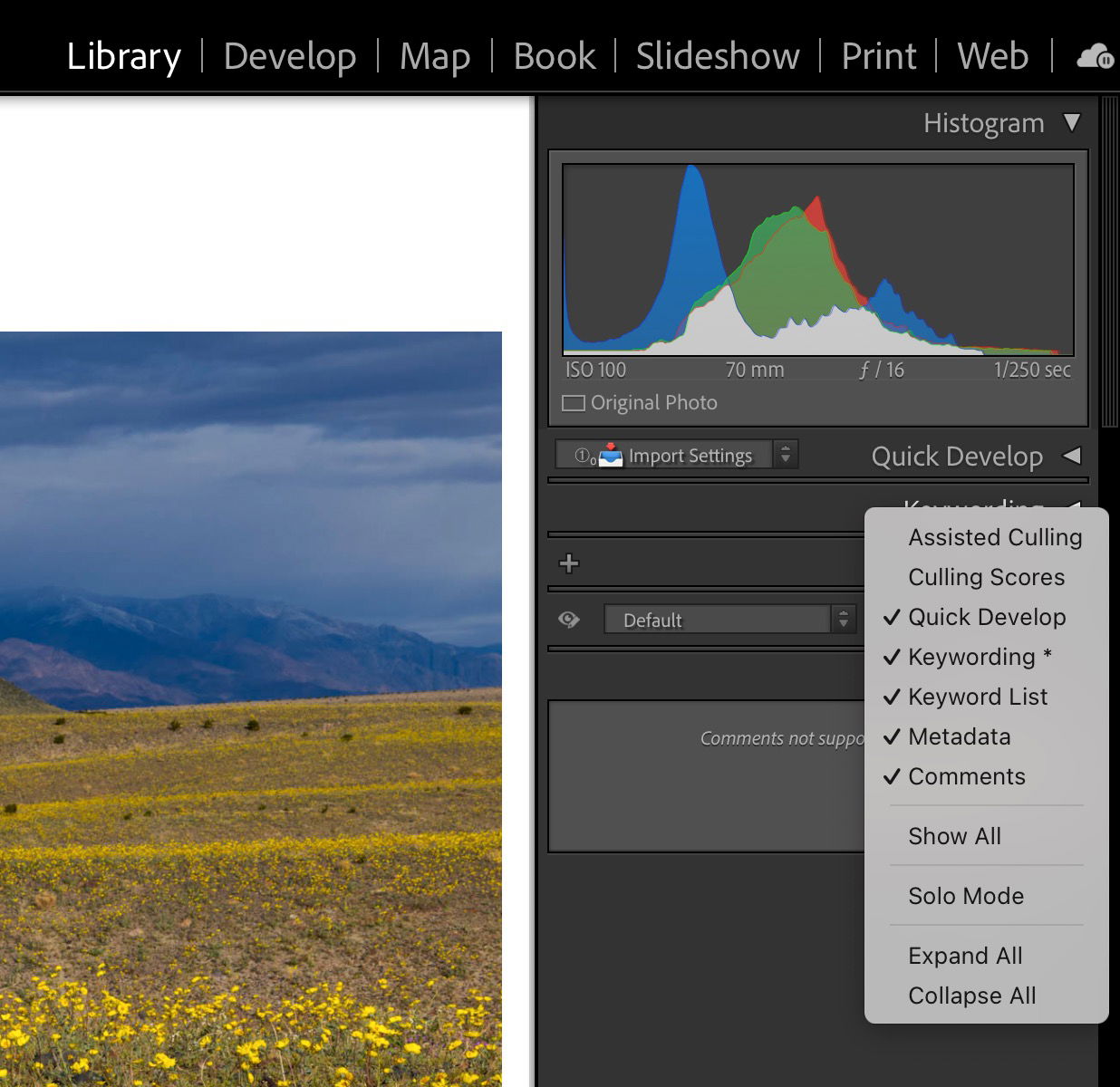Click Collapse All in the context menu
Viewport: 1120px width, 1087px height.
pyautogui.click(x=971, y=996)
